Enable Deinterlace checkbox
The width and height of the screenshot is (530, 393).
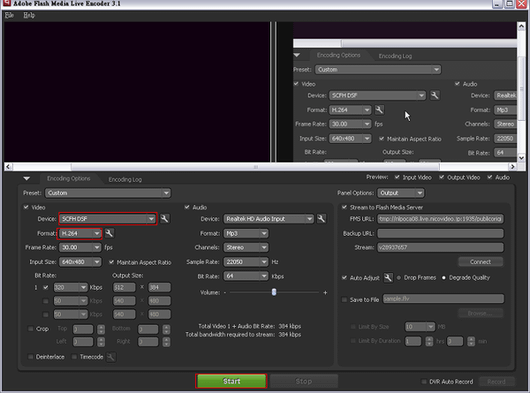(31, 357)
